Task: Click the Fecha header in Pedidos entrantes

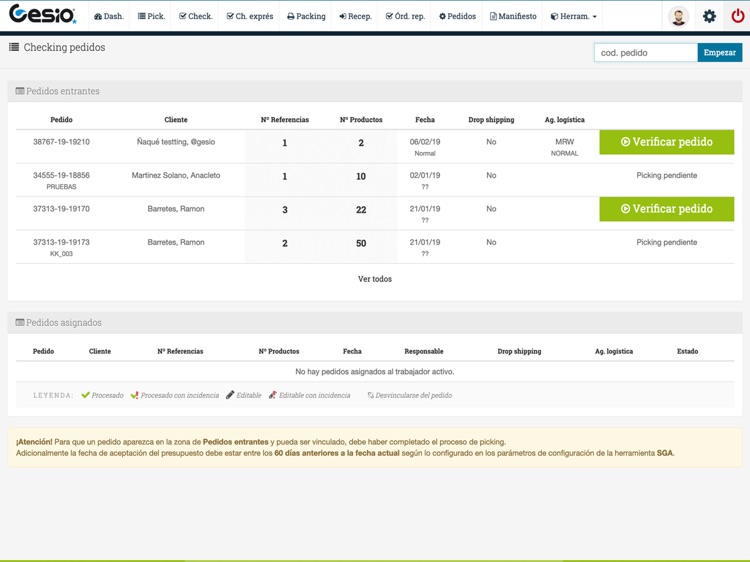Action: 425,120
